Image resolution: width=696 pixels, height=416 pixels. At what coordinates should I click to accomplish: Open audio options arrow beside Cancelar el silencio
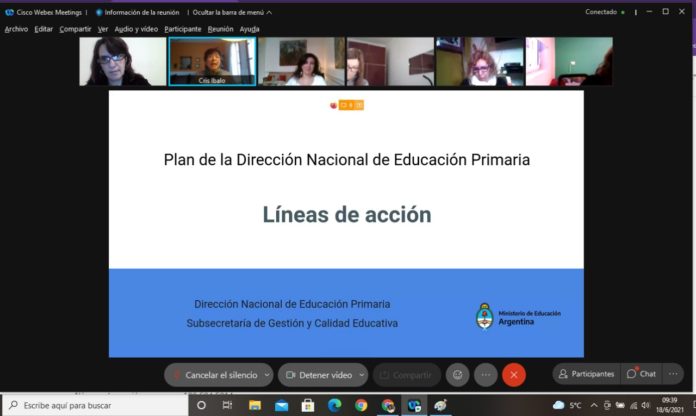267,375
